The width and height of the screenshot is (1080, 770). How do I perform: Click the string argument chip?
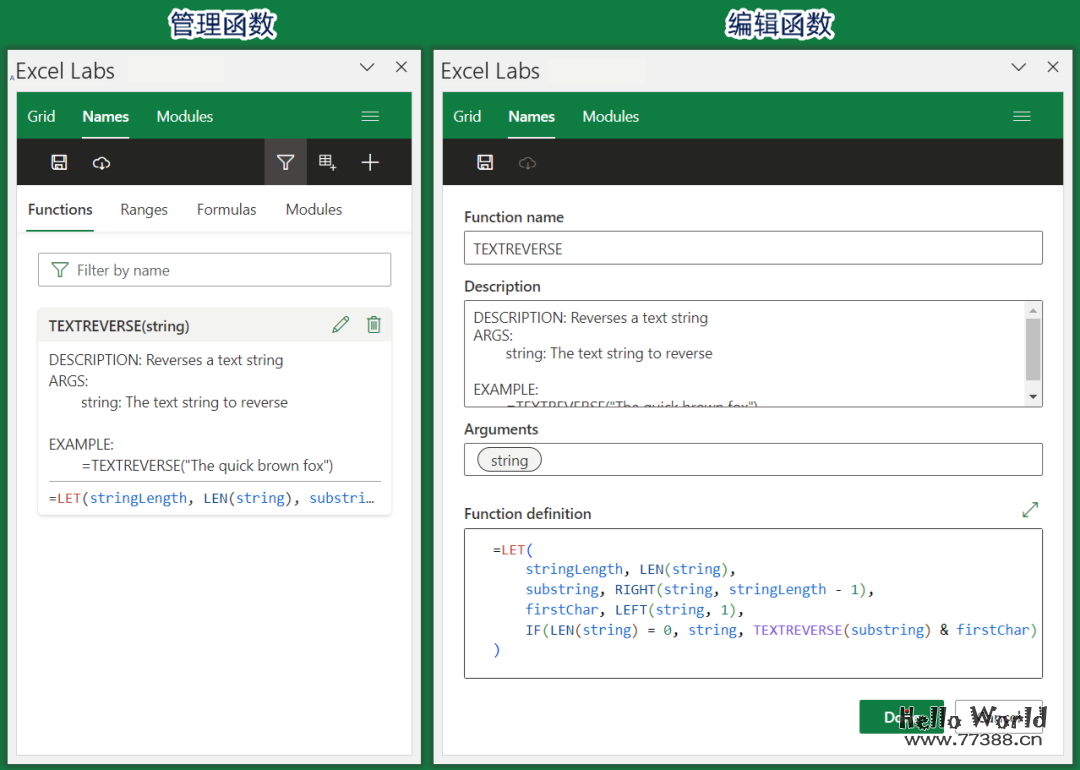(x=509, y=460)
